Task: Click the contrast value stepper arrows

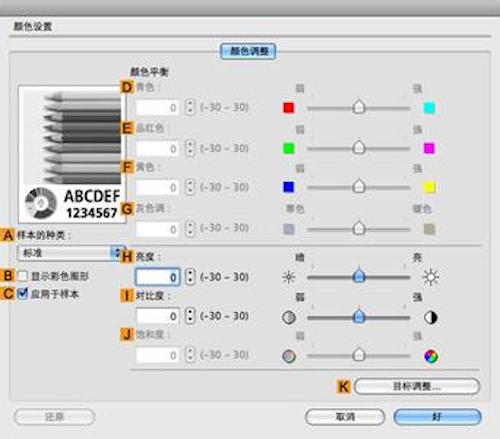Action: [190, 316]
